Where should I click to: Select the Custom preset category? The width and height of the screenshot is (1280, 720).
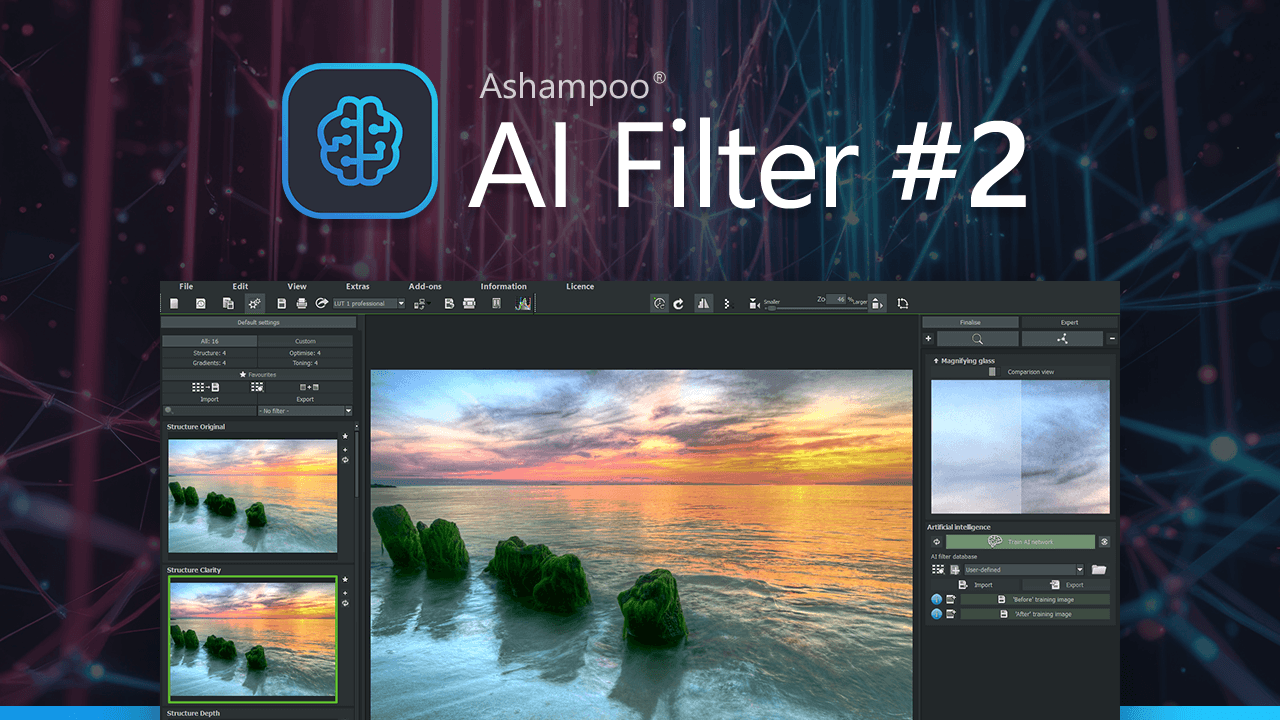click(x=305, y=341)
